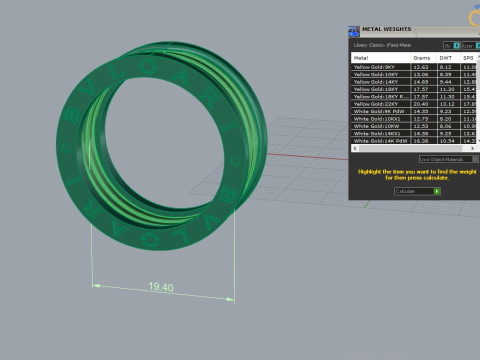Select the Yellow Gold:22KY row
The image size is (480, 360).
click(414, 104)
